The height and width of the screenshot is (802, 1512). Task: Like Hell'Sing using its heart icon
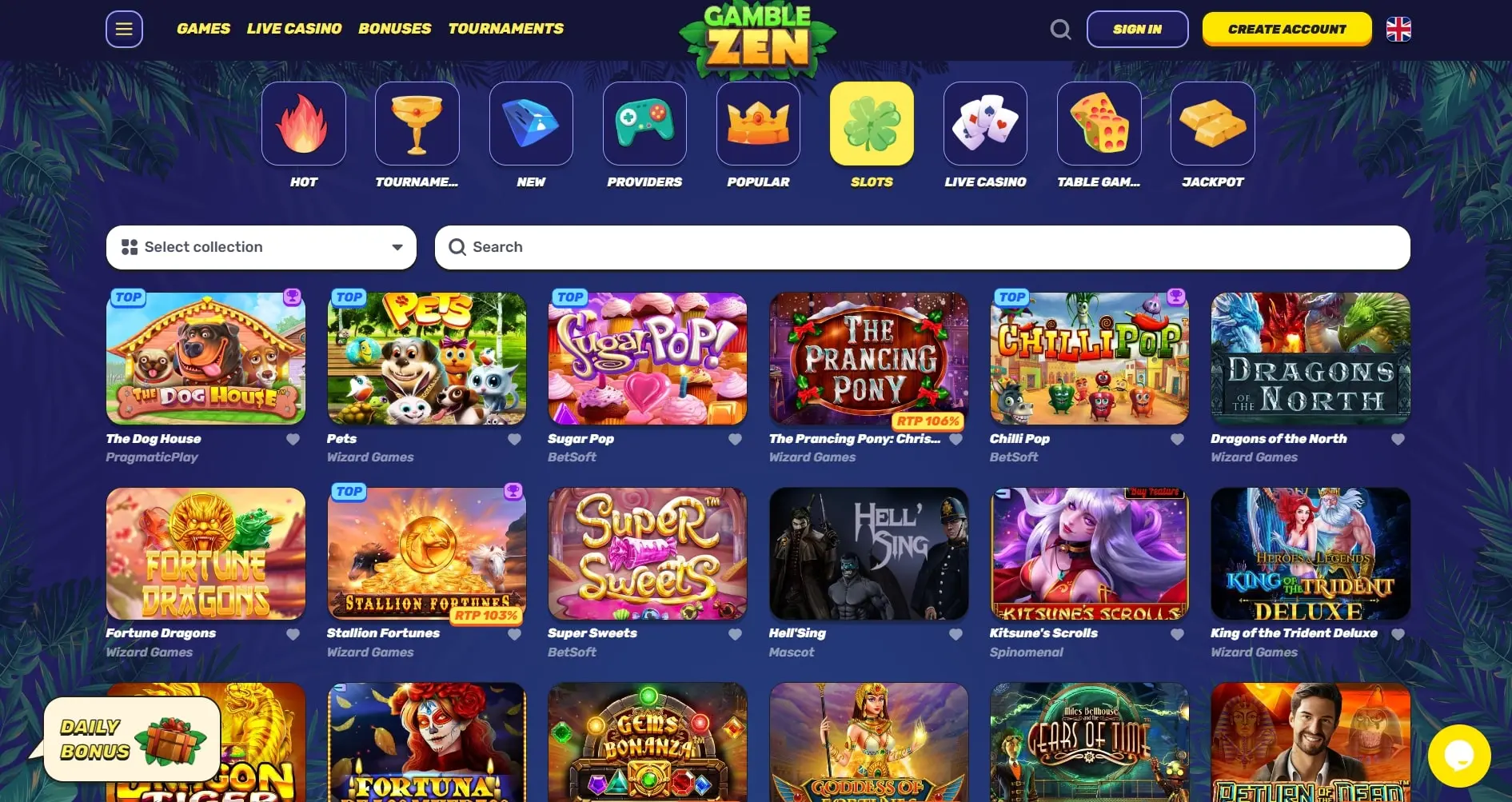(x=955, y=634)
